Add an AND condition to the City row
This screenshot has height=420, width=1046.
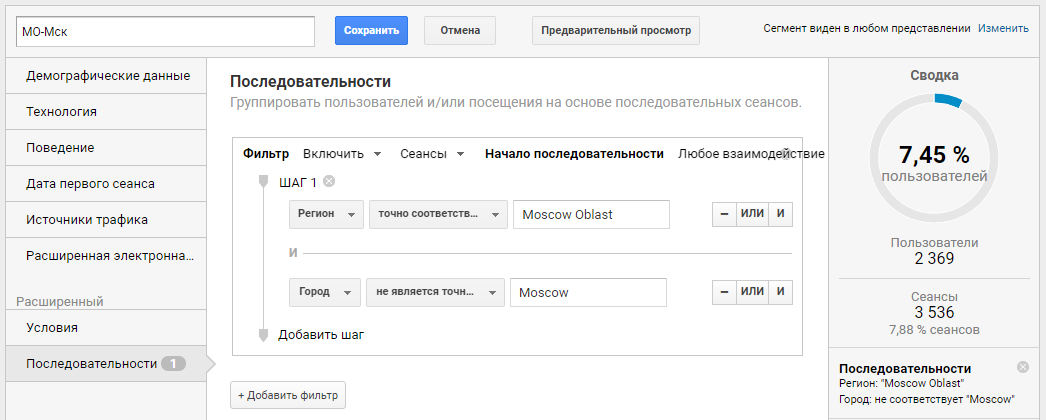pos(780,292)
